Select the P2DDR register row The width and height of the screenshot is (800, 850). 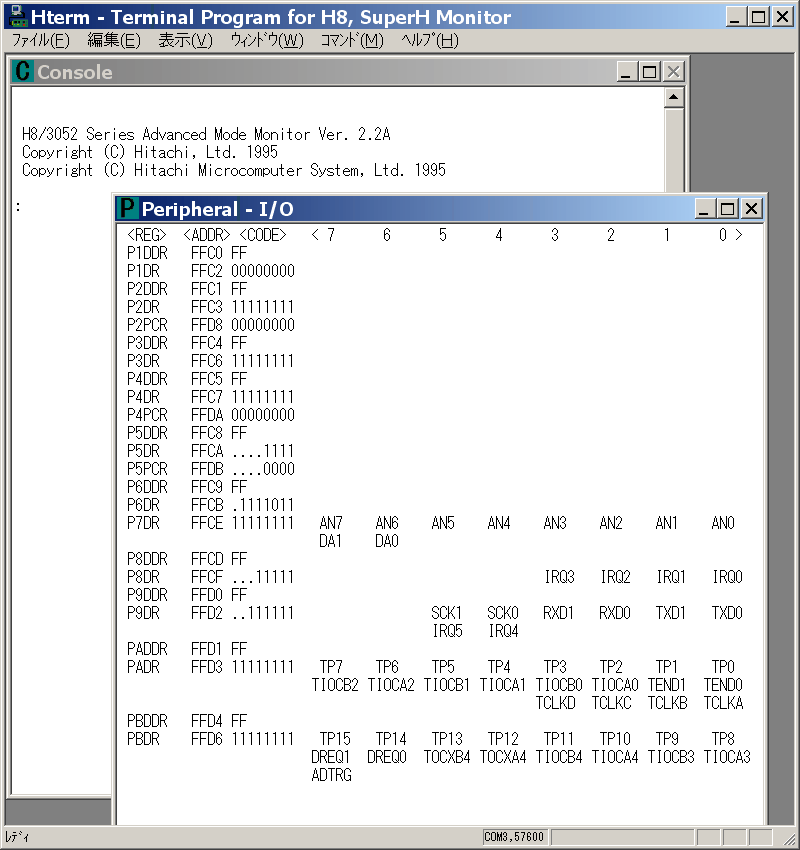coord(187,289)
